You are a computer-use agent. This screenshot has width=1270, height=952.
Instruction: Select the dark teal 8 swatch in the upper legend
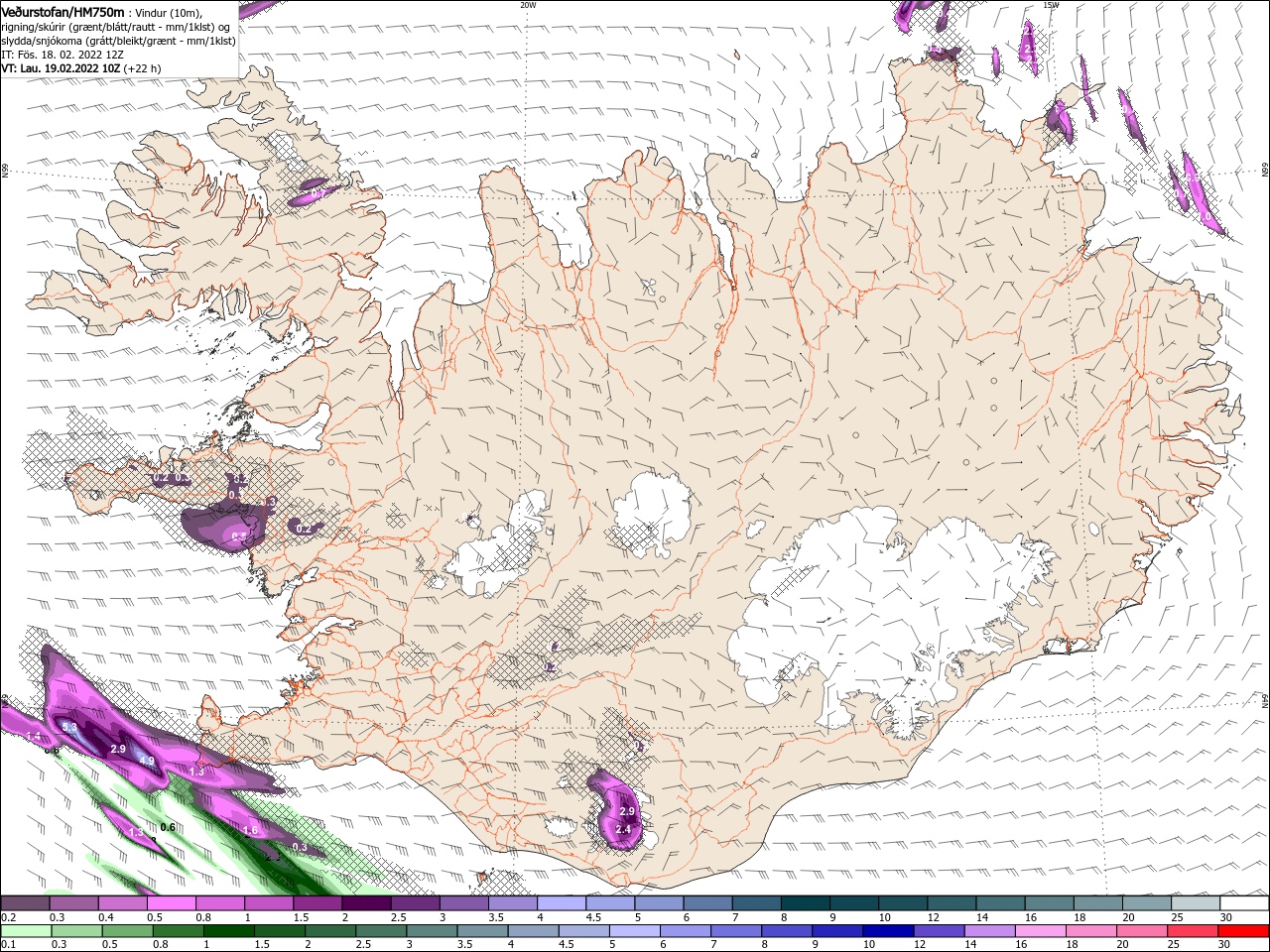coord(806,903)
